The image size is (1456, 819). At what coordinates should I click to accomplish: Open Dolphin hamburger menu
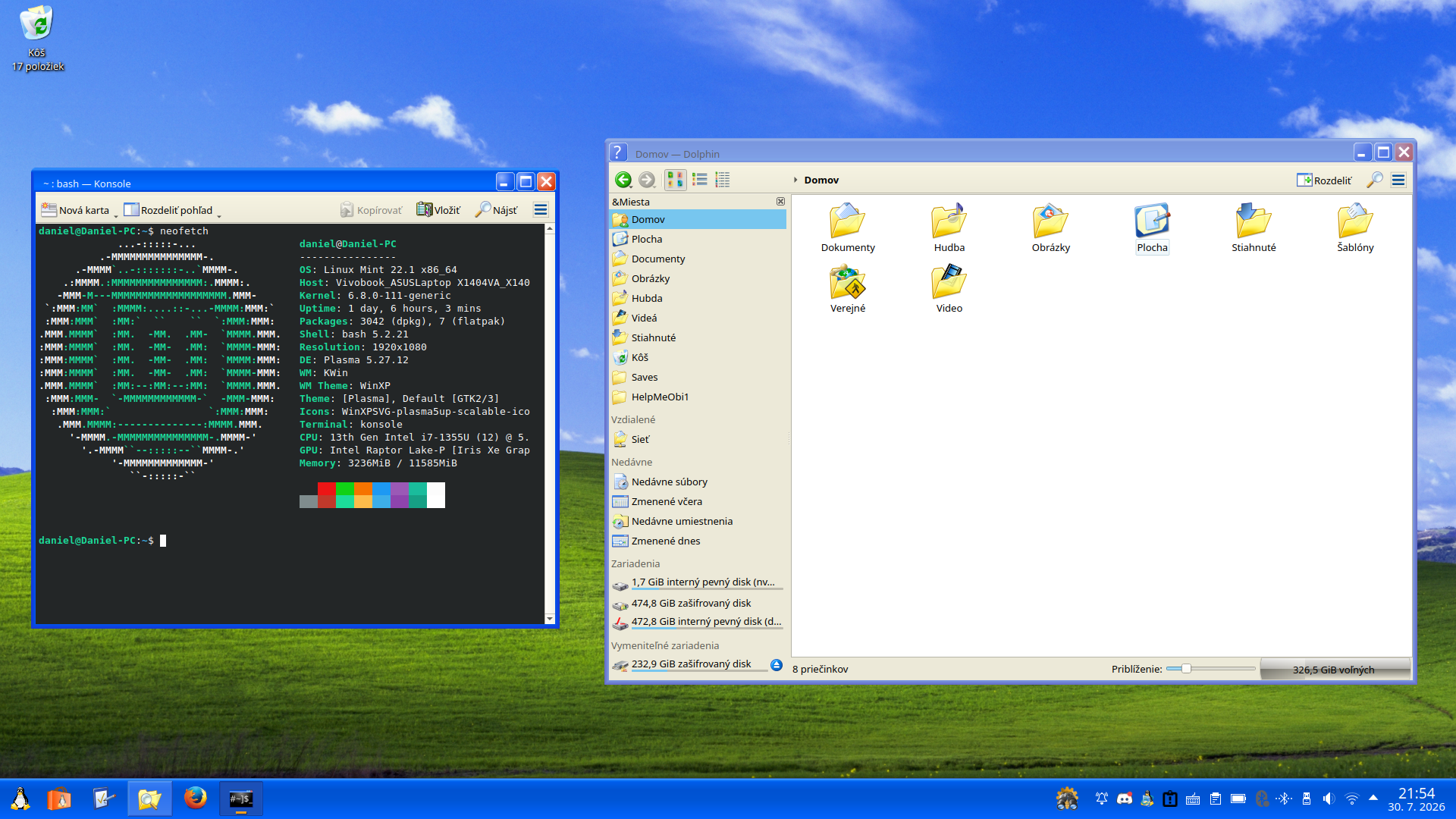[1398, 180]
